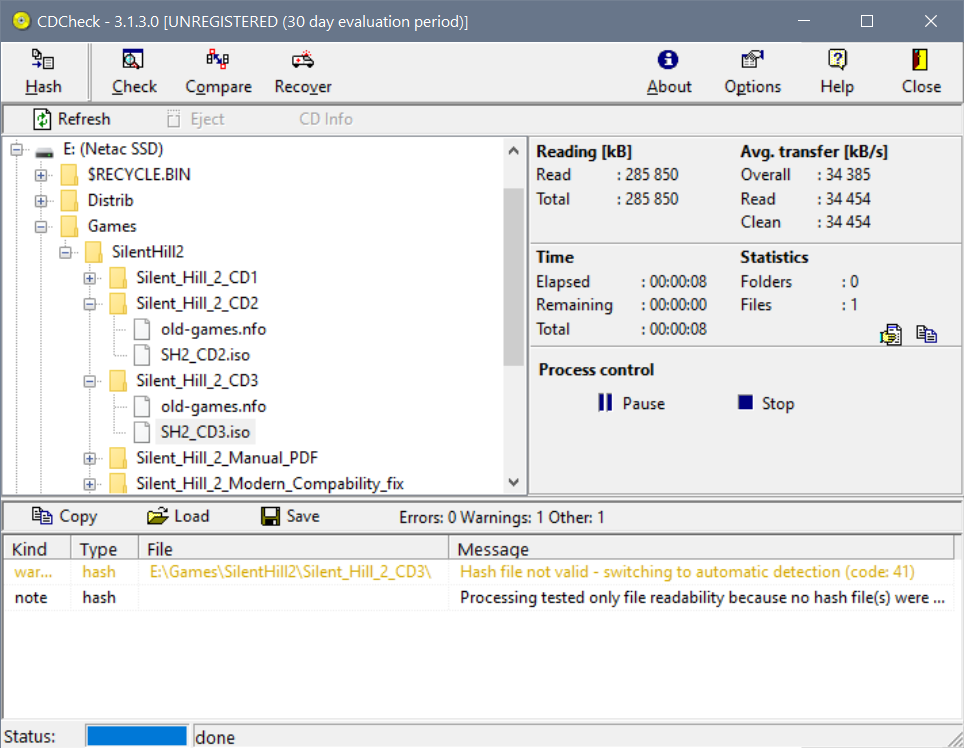This screenshot has width=964, height=748.
Task: Click the Close toolbar button
Action: coord(921,72)
